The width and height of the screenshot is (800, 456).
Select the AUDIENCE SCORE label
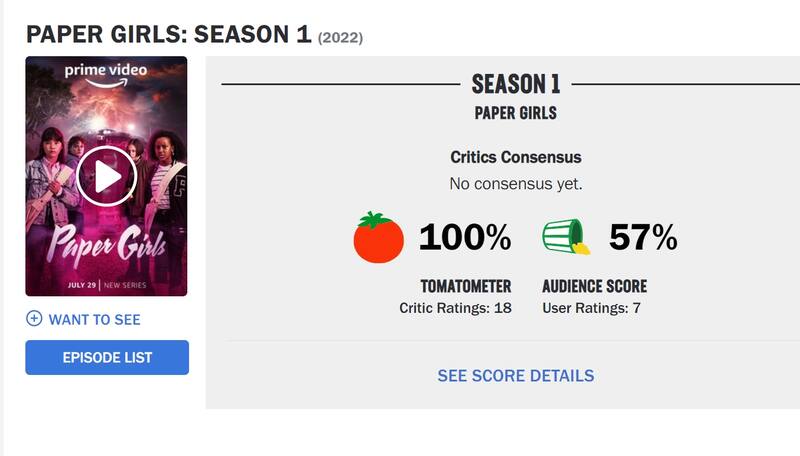594,287
